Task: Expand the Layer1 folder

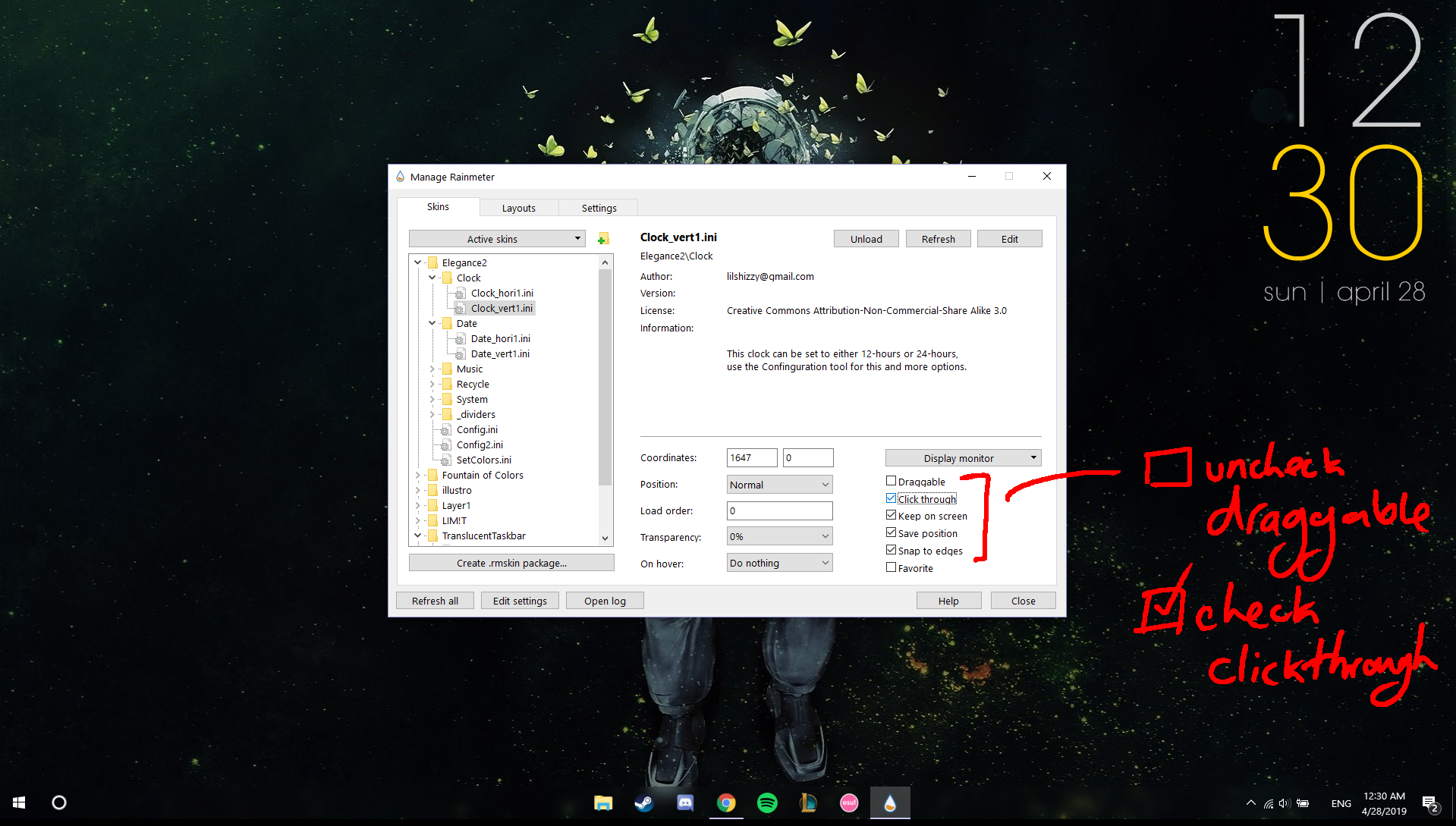Action: click(x=417, y=505)
